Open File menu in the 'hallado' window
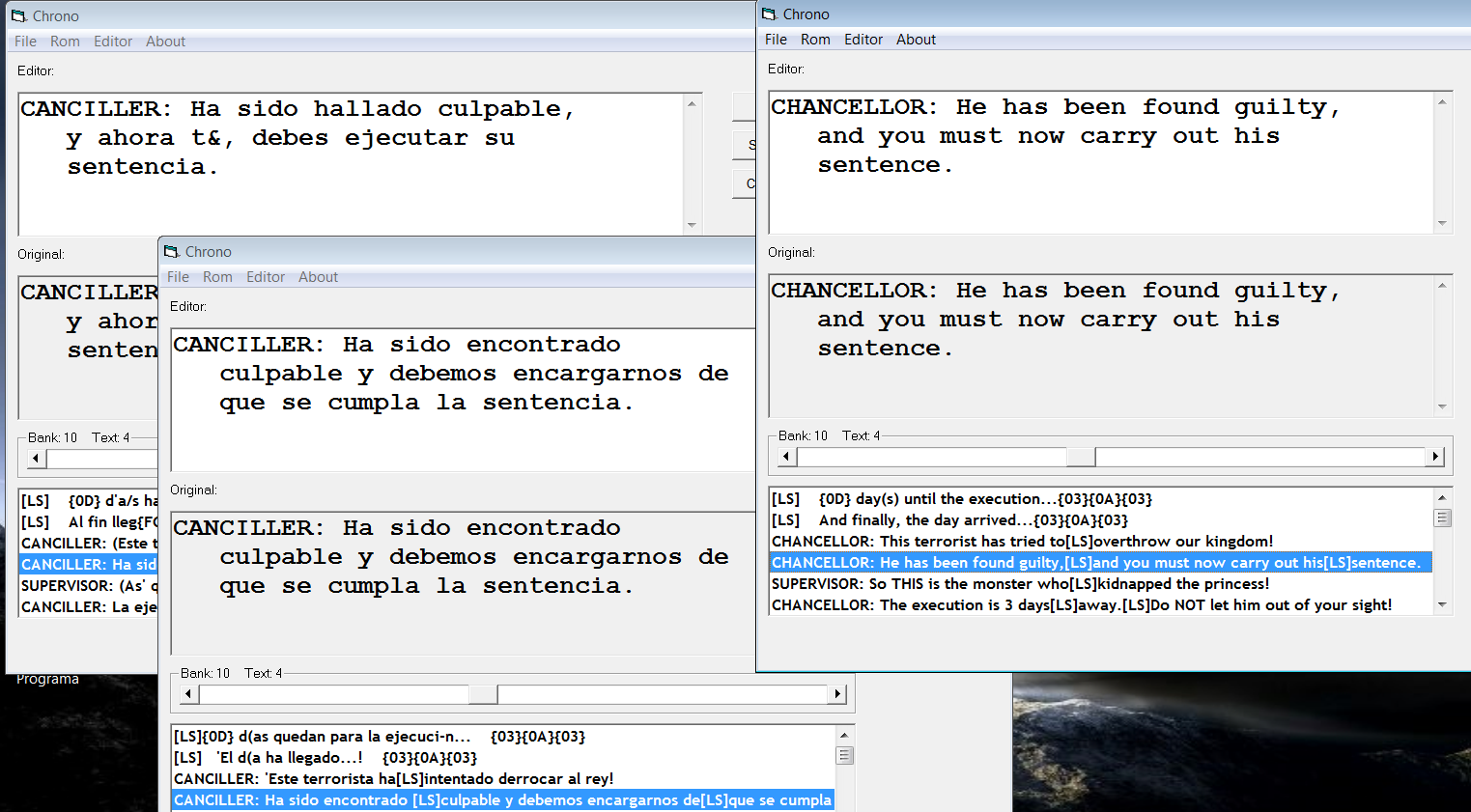Viewport: 1471px width, 812px height. pos(25,42)
